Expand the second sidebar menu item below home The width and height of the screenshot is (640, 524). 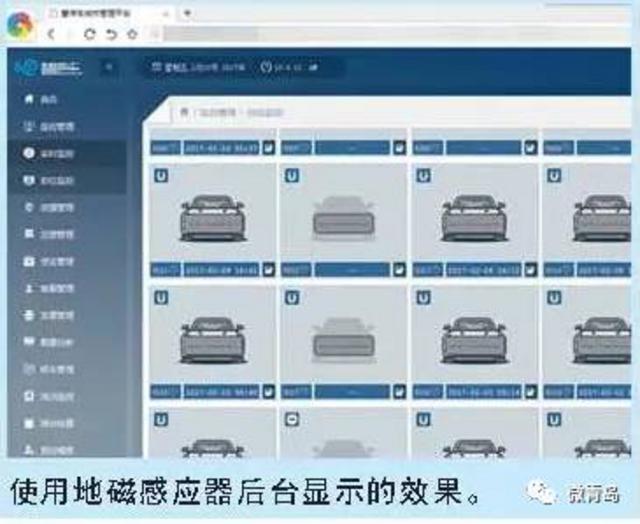coord(45,128)
